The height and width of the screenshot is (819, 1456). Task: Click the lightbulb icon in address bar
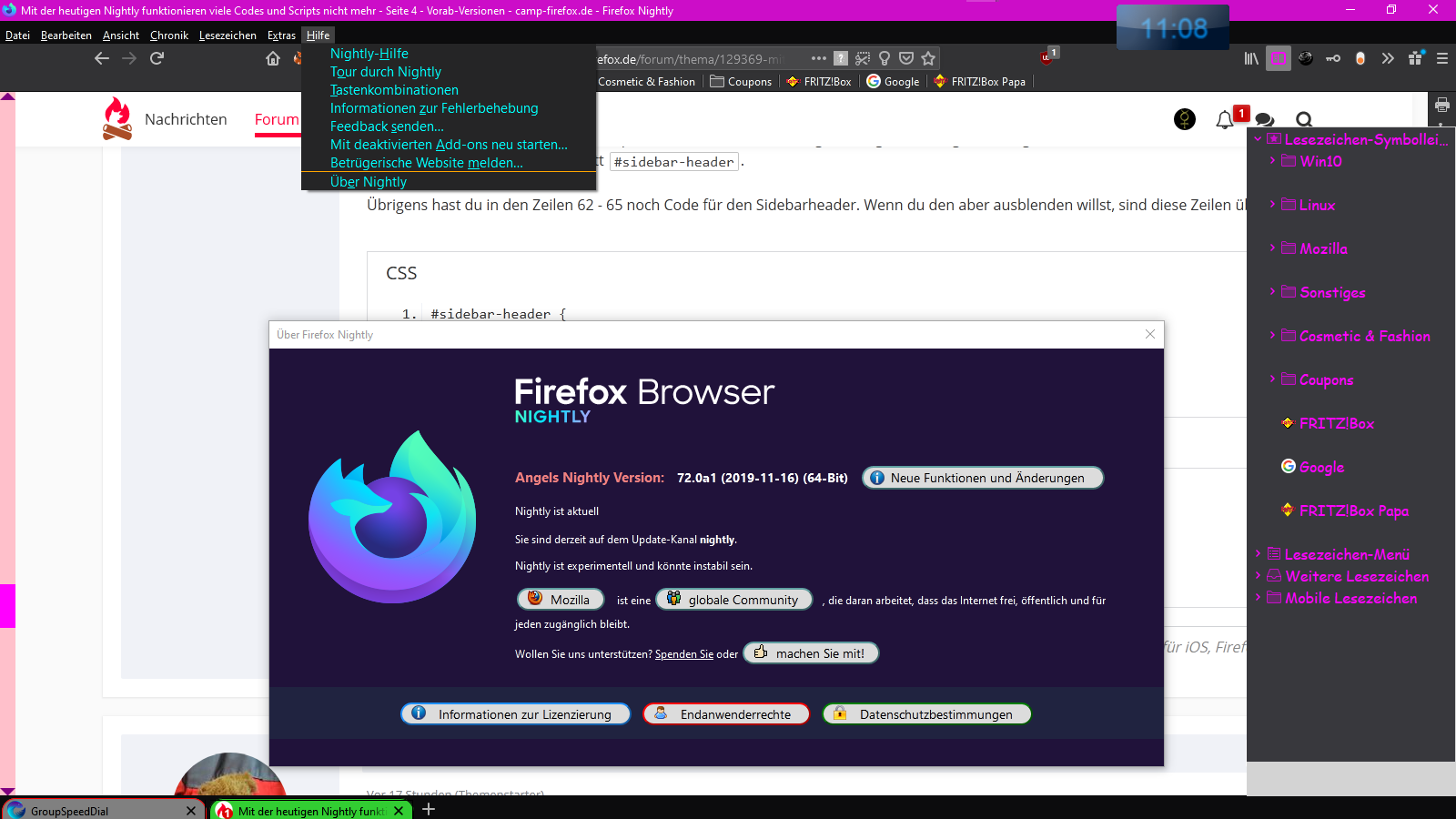coord(885,58)
